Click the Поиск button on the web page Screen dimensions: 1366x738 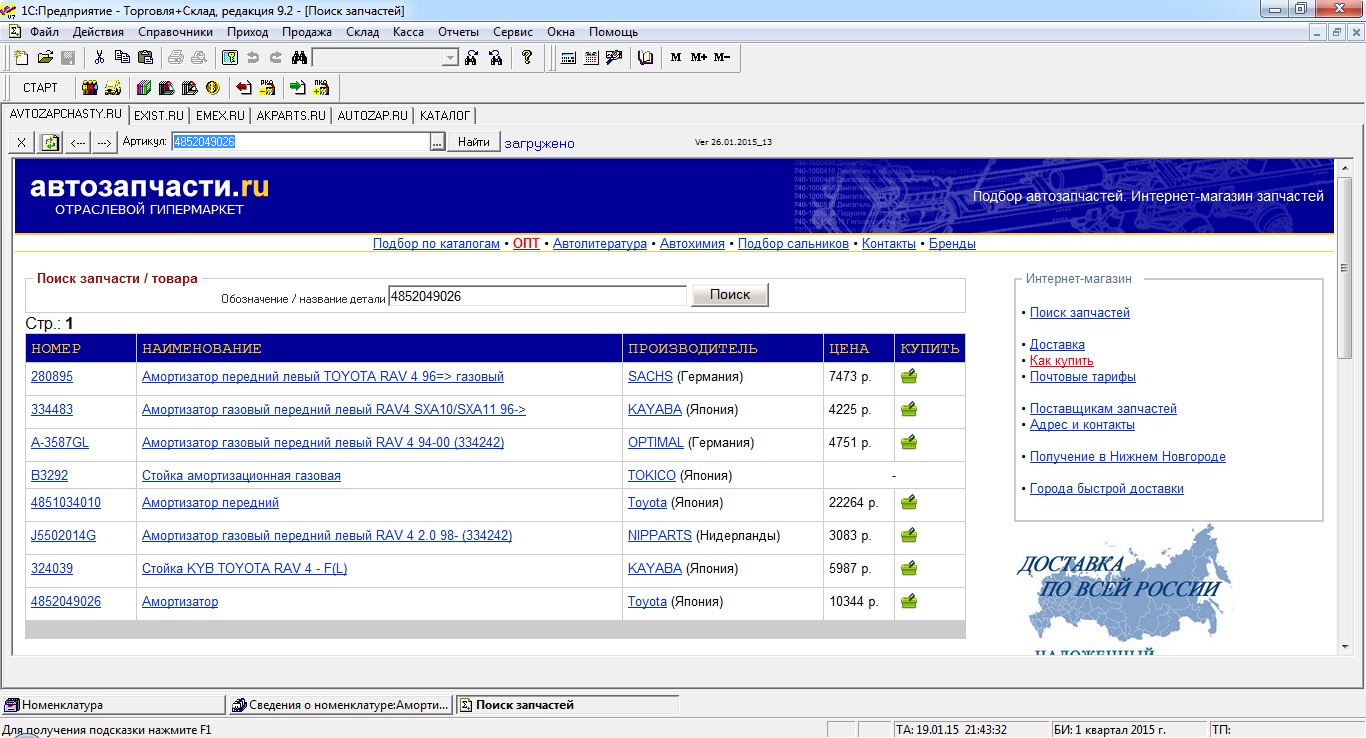click(x=729, y=295)
